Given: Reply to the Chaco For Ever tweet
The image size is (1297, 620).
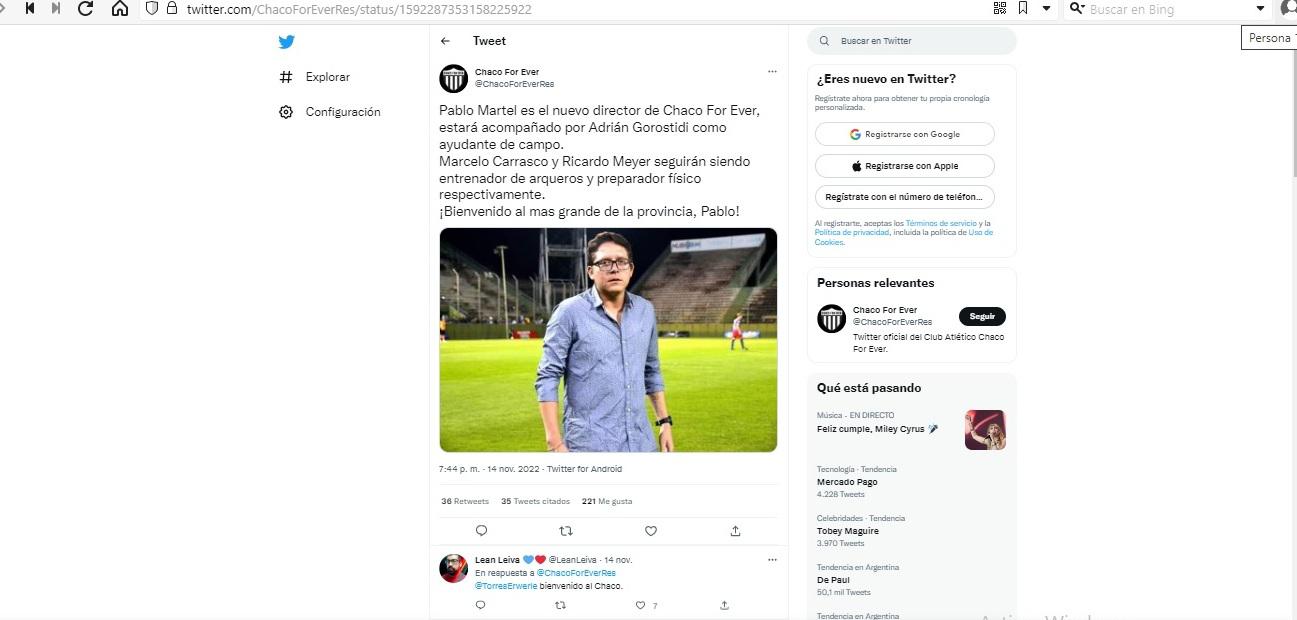Looking at the screenshot, I should coord(481,531).
